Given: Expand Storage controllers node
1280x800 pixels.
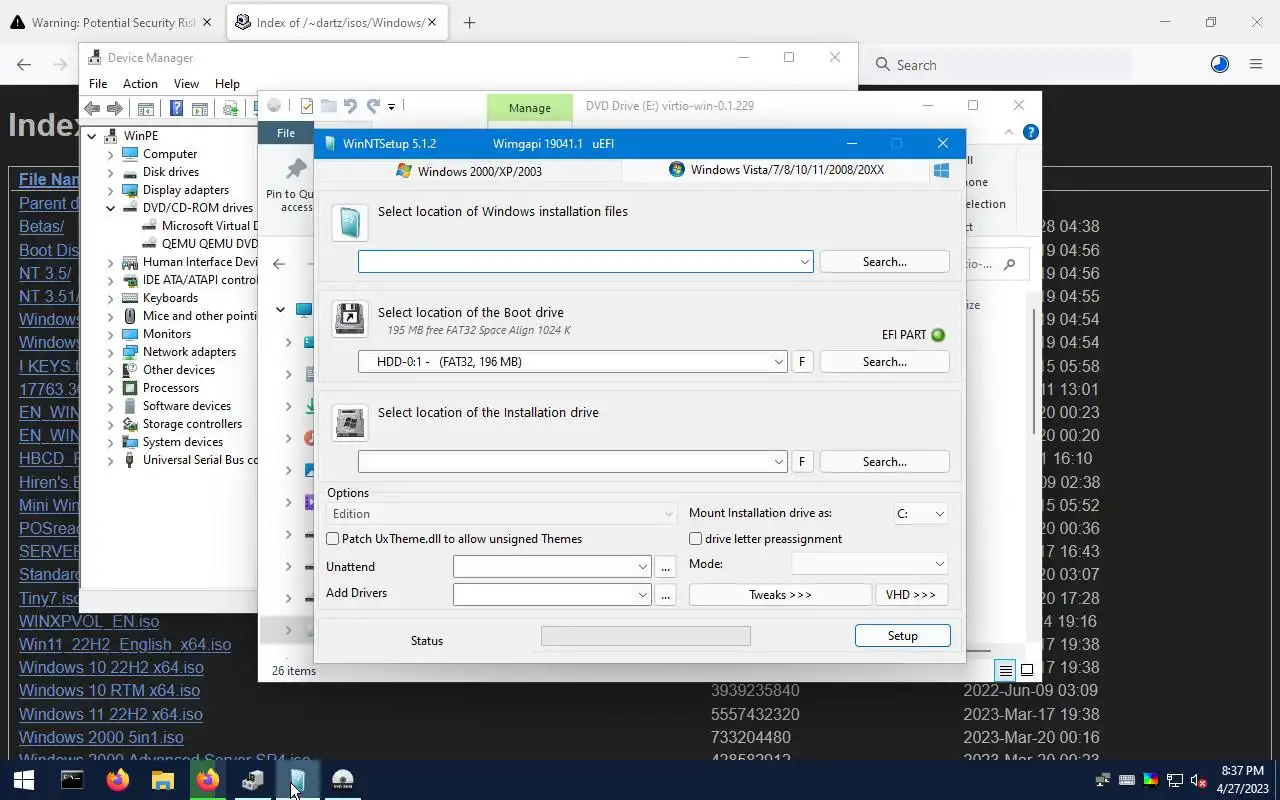Looking at the screenshot, I should pos(111,424).
